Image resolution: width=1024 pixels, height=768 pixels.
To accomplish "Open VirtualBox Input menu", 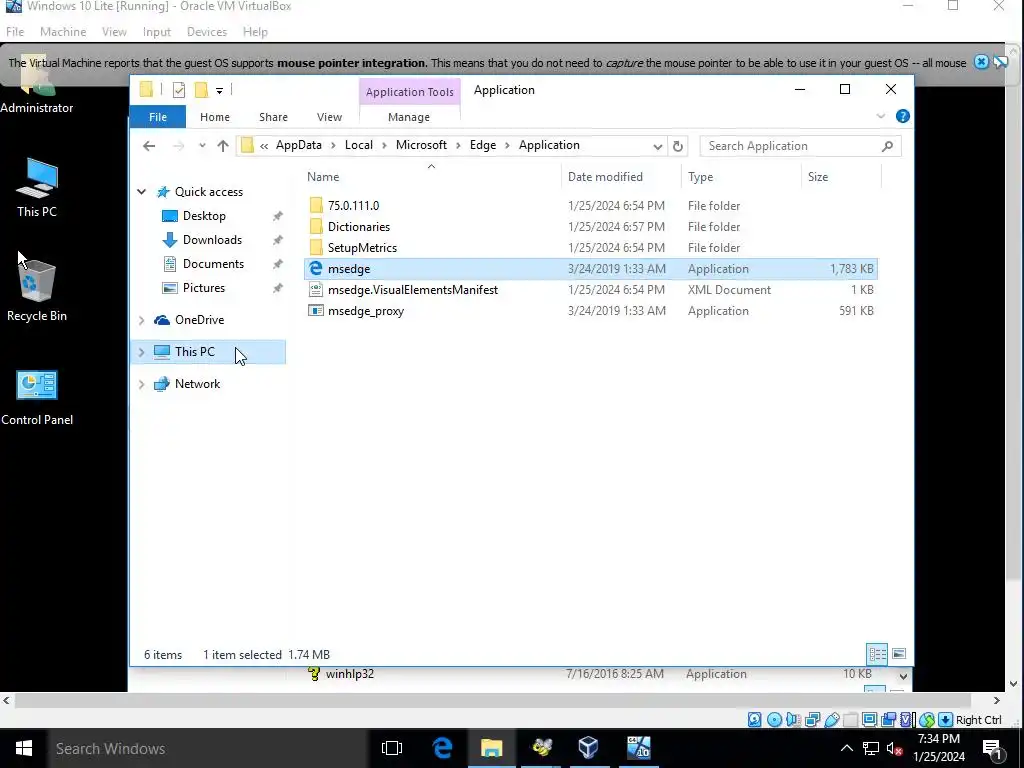I will pos(156,31).
